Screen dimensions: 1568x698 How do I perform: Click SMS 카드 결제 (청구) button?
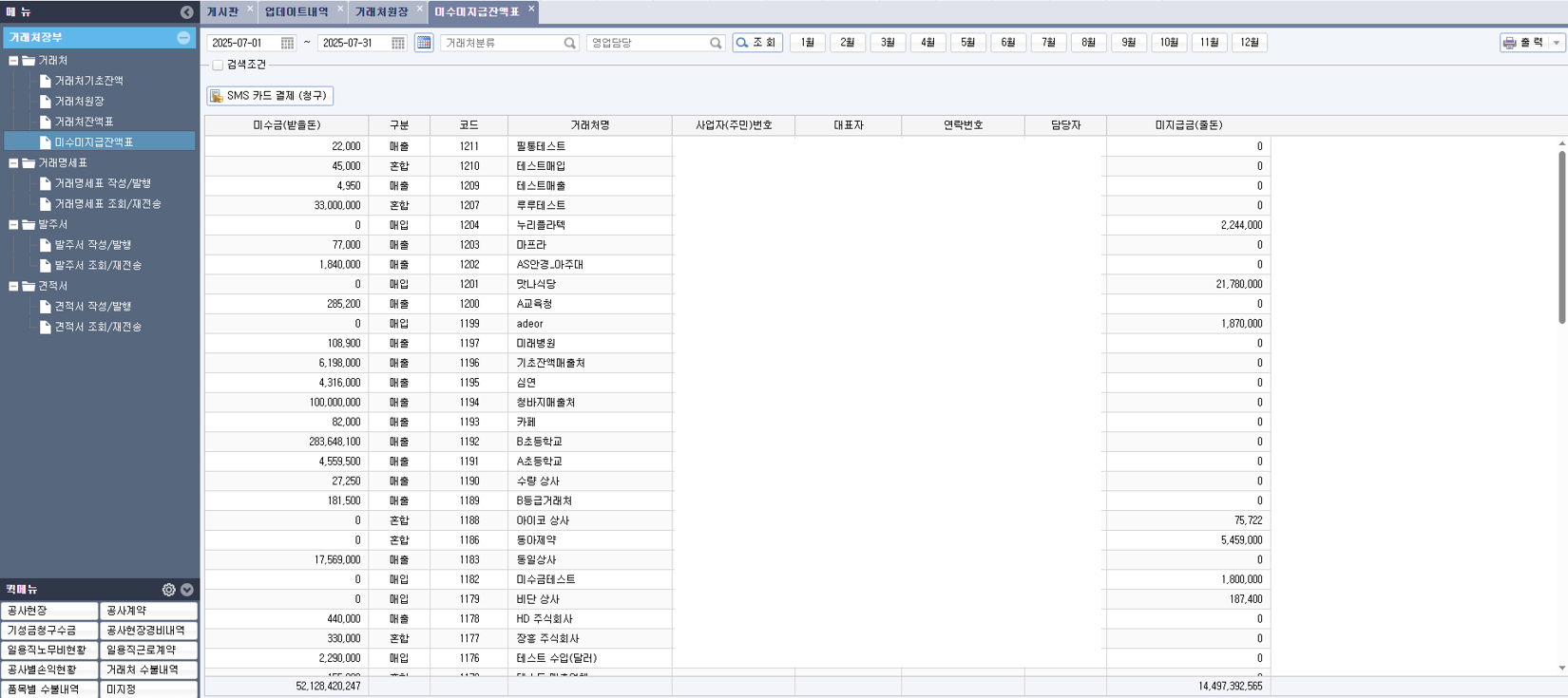tap(270, 96)
